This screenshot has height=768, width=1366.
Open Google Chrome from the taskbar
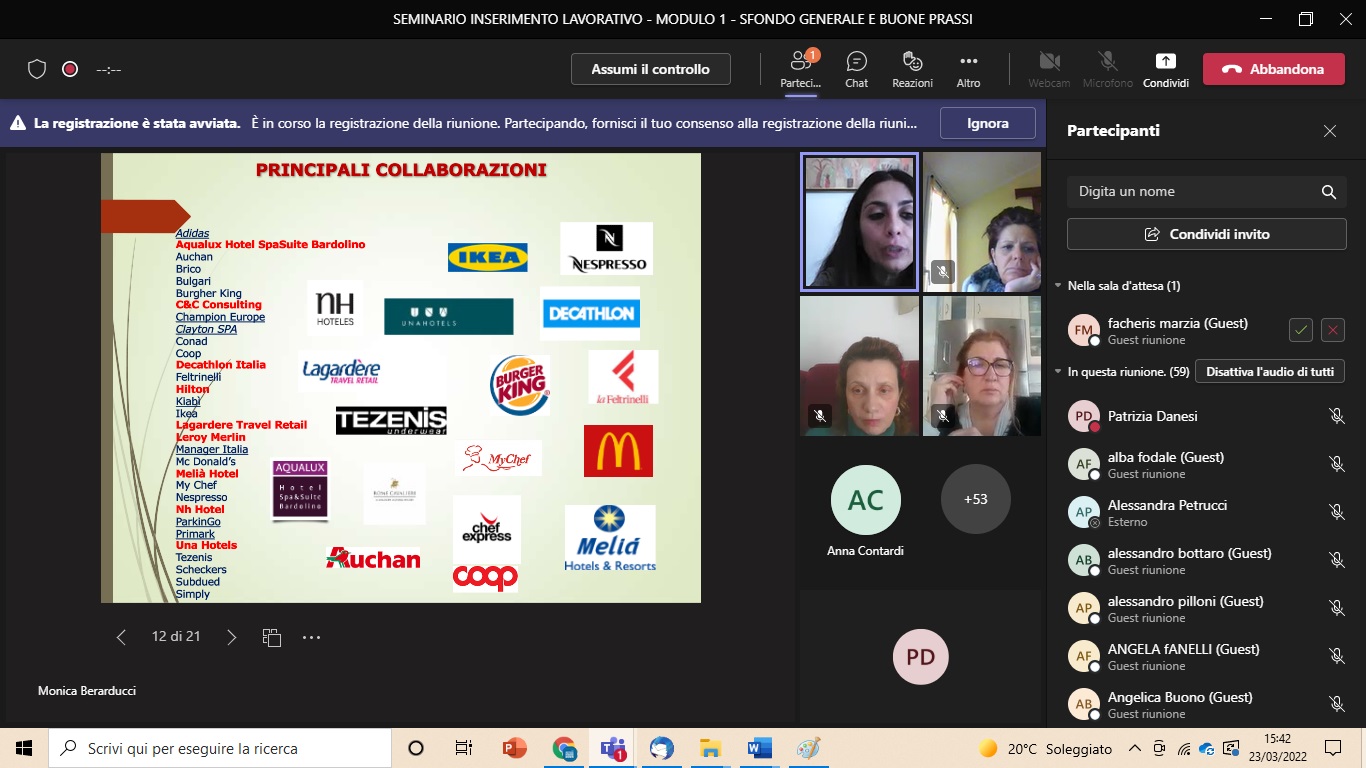point(564,748)
